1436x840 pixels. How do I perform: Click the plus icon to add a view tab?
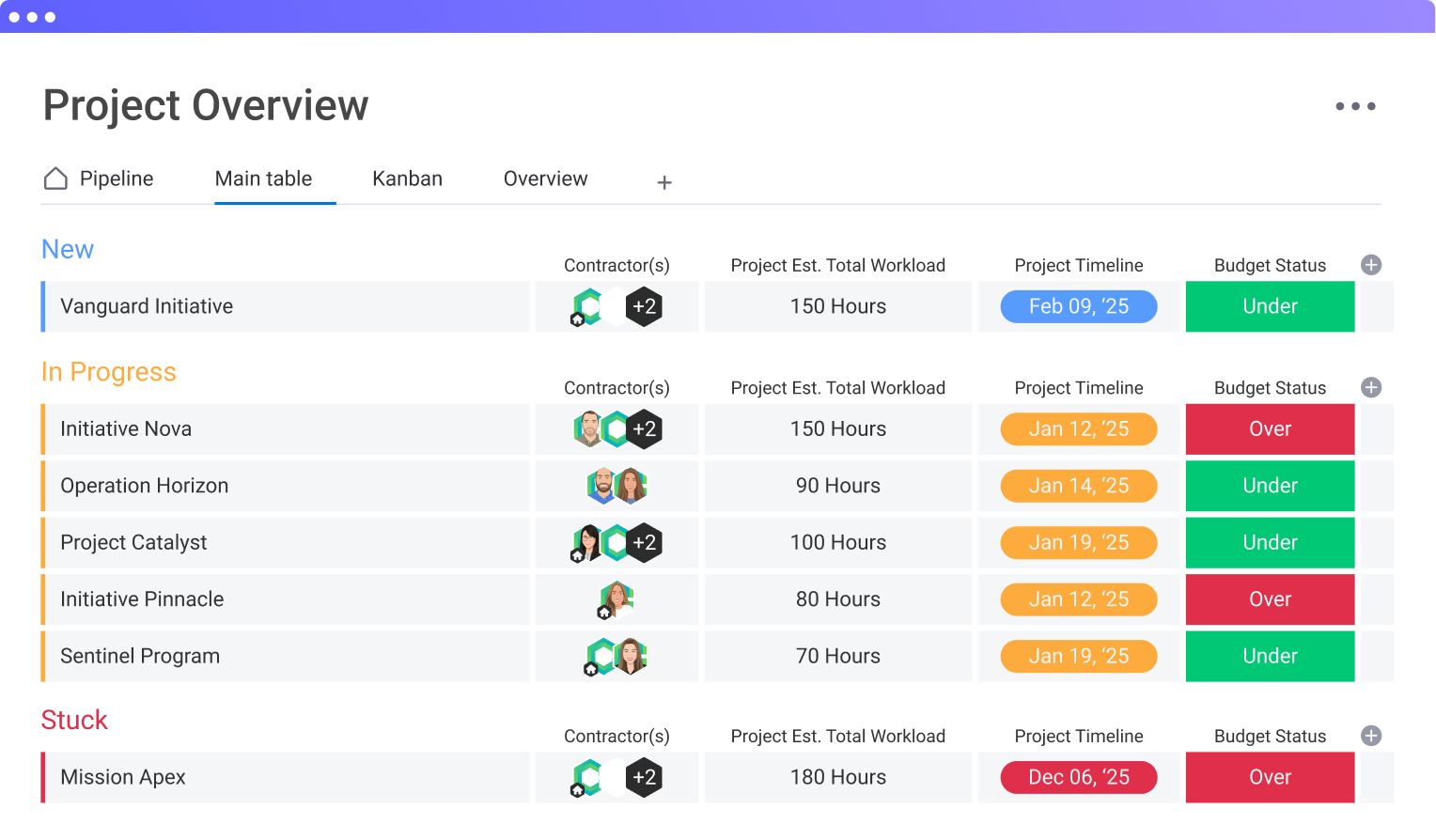(x=664, y=182)
